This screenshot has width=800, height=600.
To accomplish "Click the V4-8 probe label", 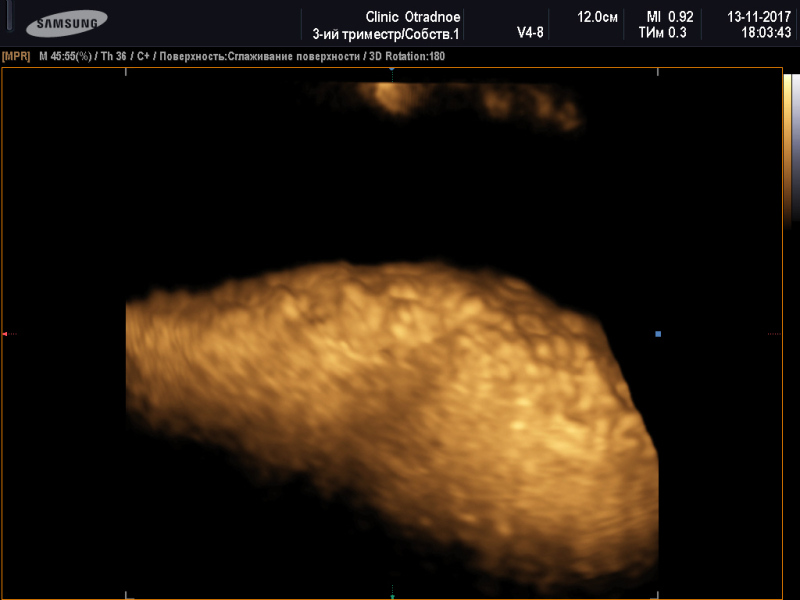I will click(x=530, y=33).
